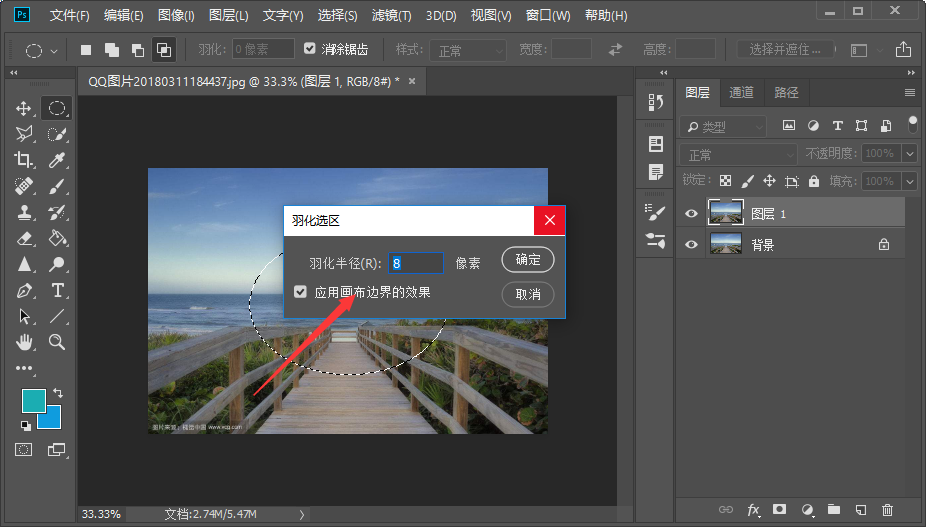Switch to the 通道 tab

point(741,93)
